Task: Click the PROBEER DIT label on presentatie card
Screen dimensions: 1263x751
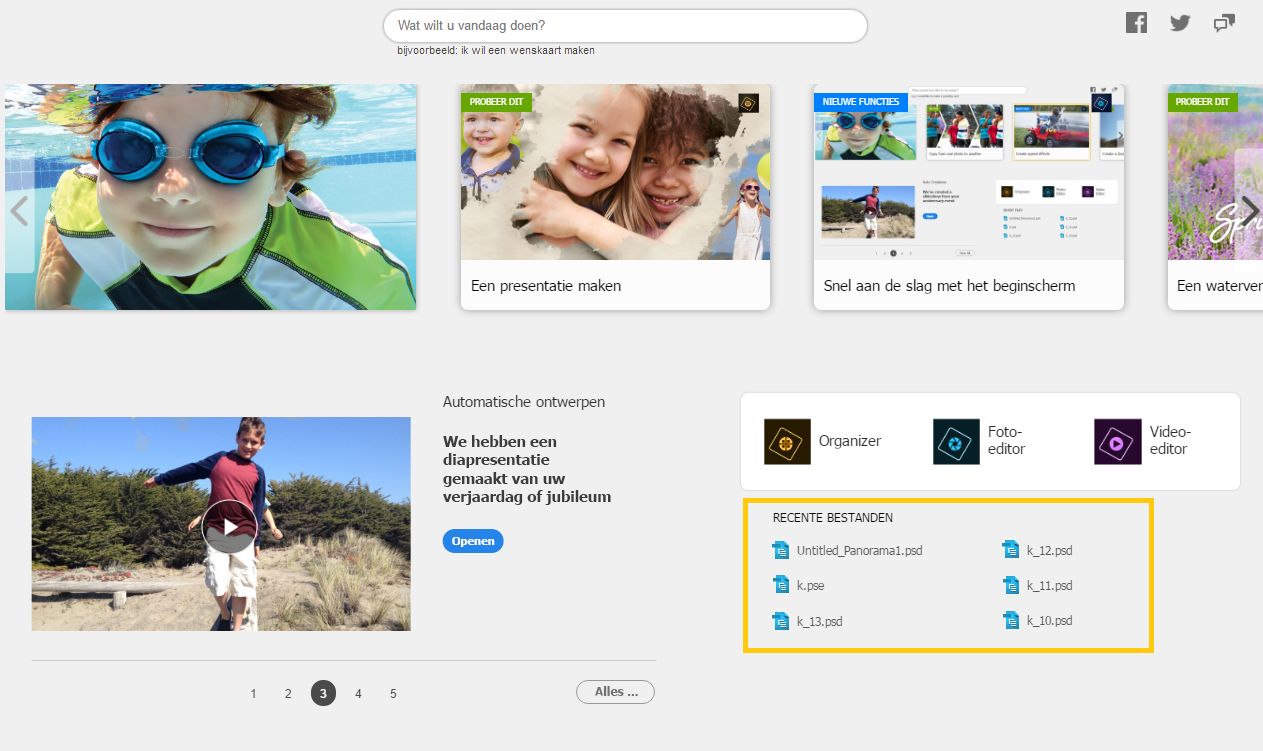Action: click(497, 102)
